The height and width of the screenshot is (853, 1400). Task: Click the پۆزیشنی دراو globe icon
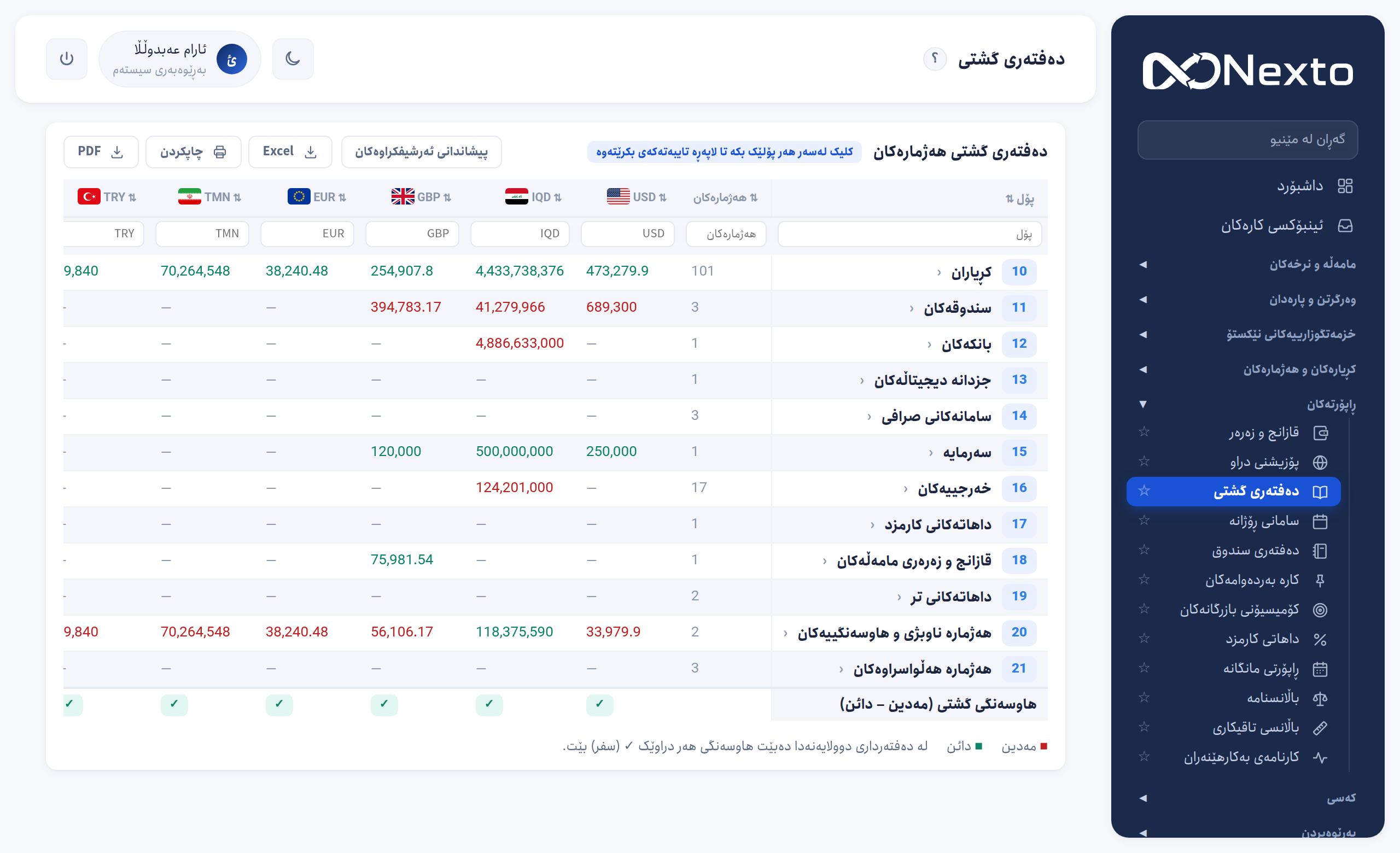point(1320,462)
